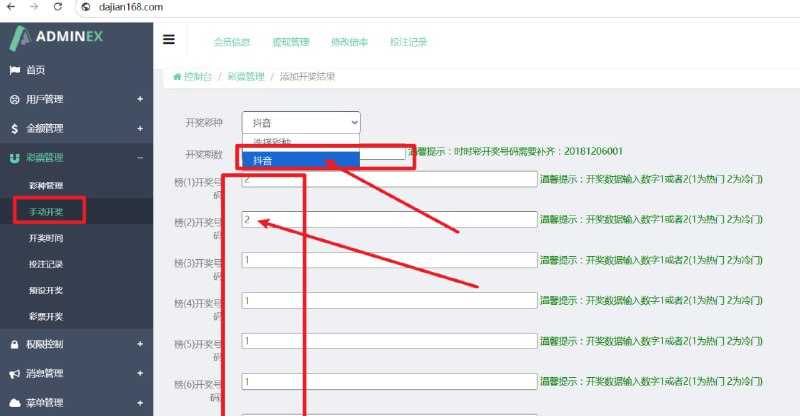
Task: Open 开奖时间 in sidebar submenu
Action: (x=46, y=238)
